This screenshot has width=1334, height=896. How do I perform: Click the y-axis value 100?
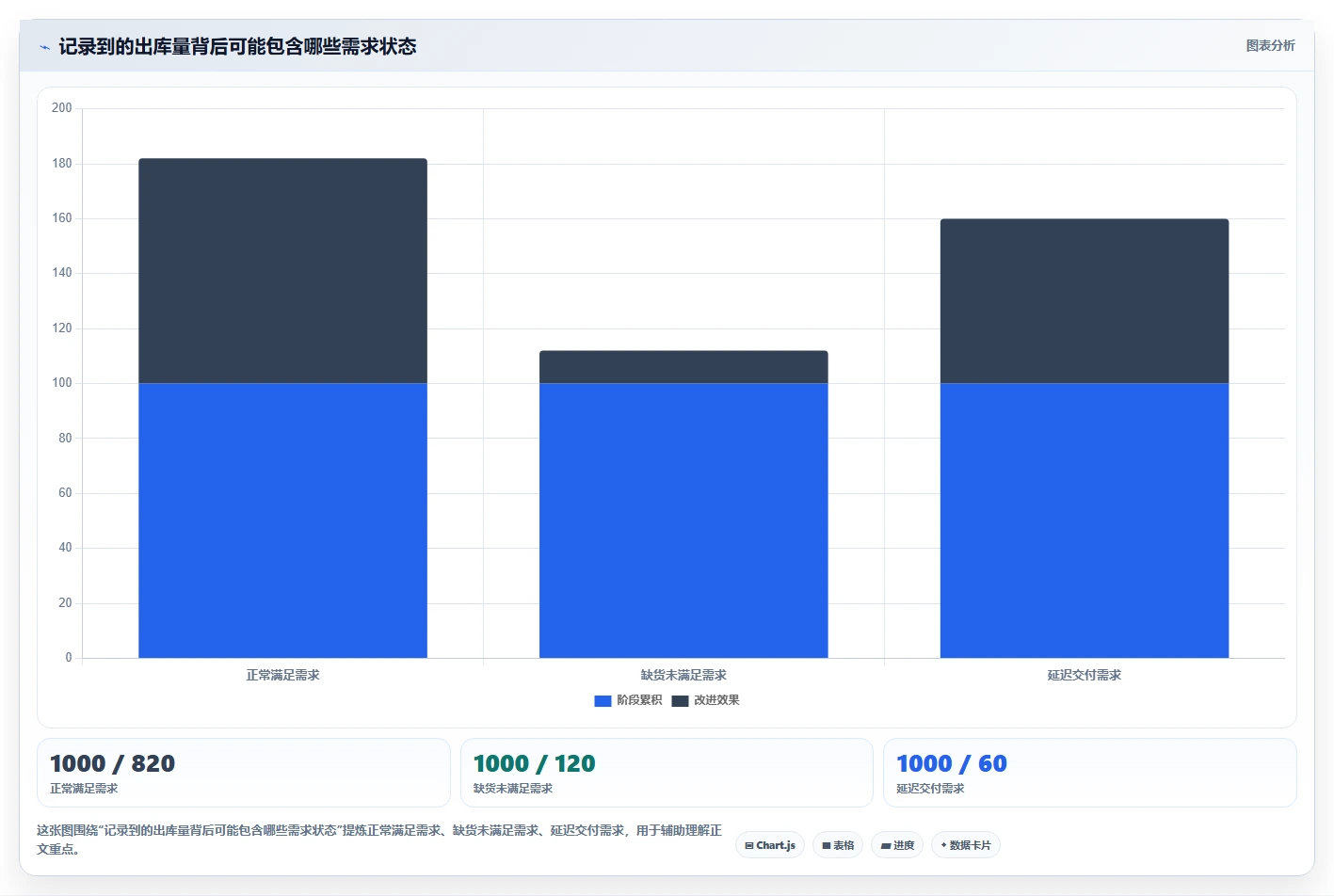pos(62,383)
